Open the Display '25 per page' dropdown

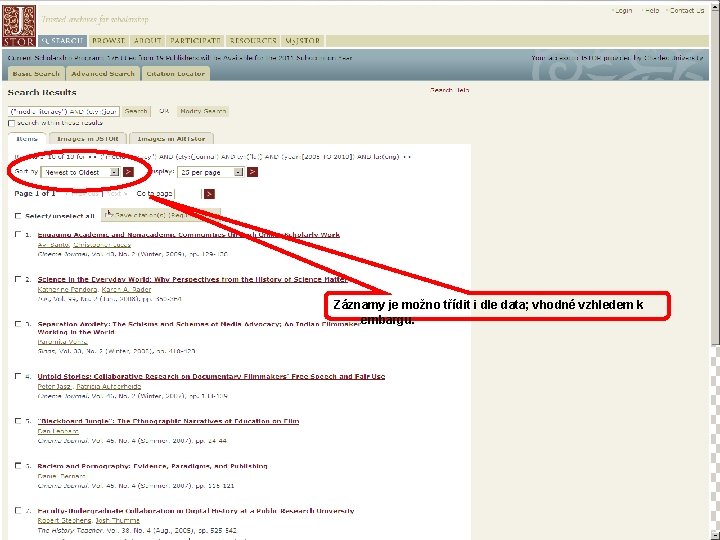210,172
